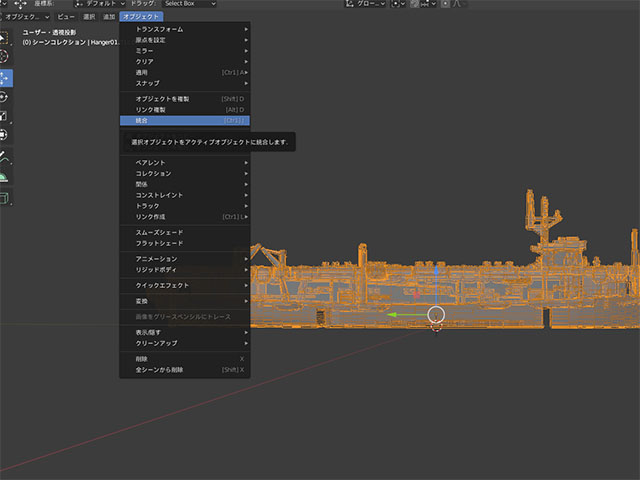Select the Annotate pencil tool

4,156
